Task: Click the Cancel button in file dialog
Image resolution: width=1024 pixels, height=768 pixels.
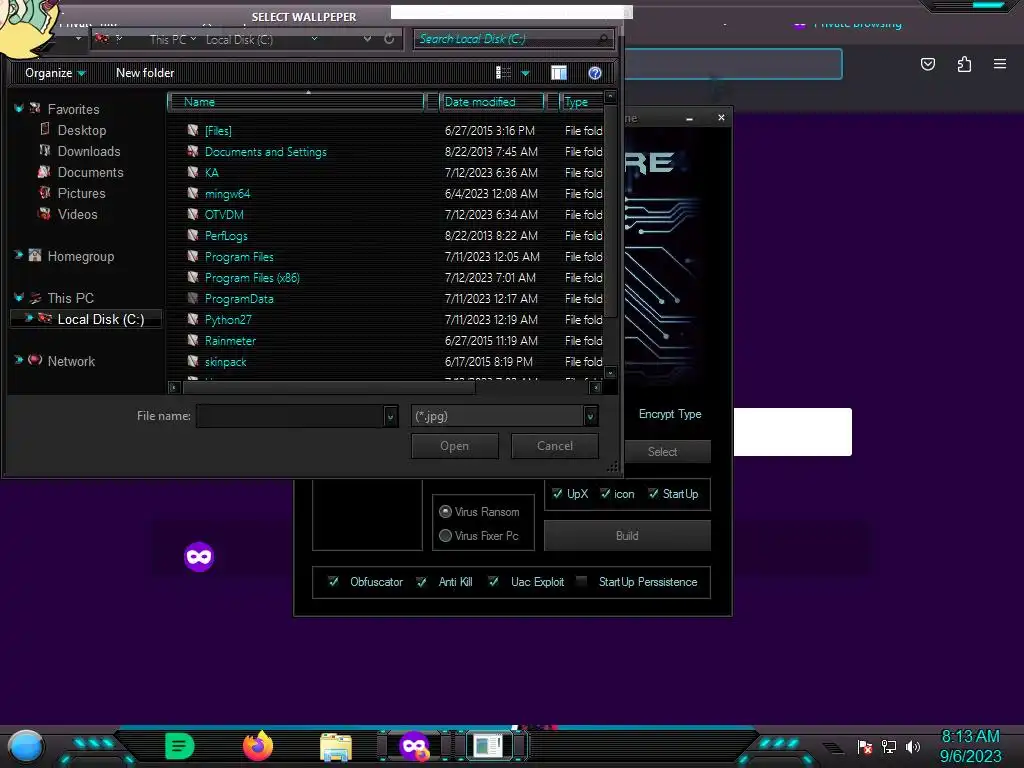Action: (554, 446)
